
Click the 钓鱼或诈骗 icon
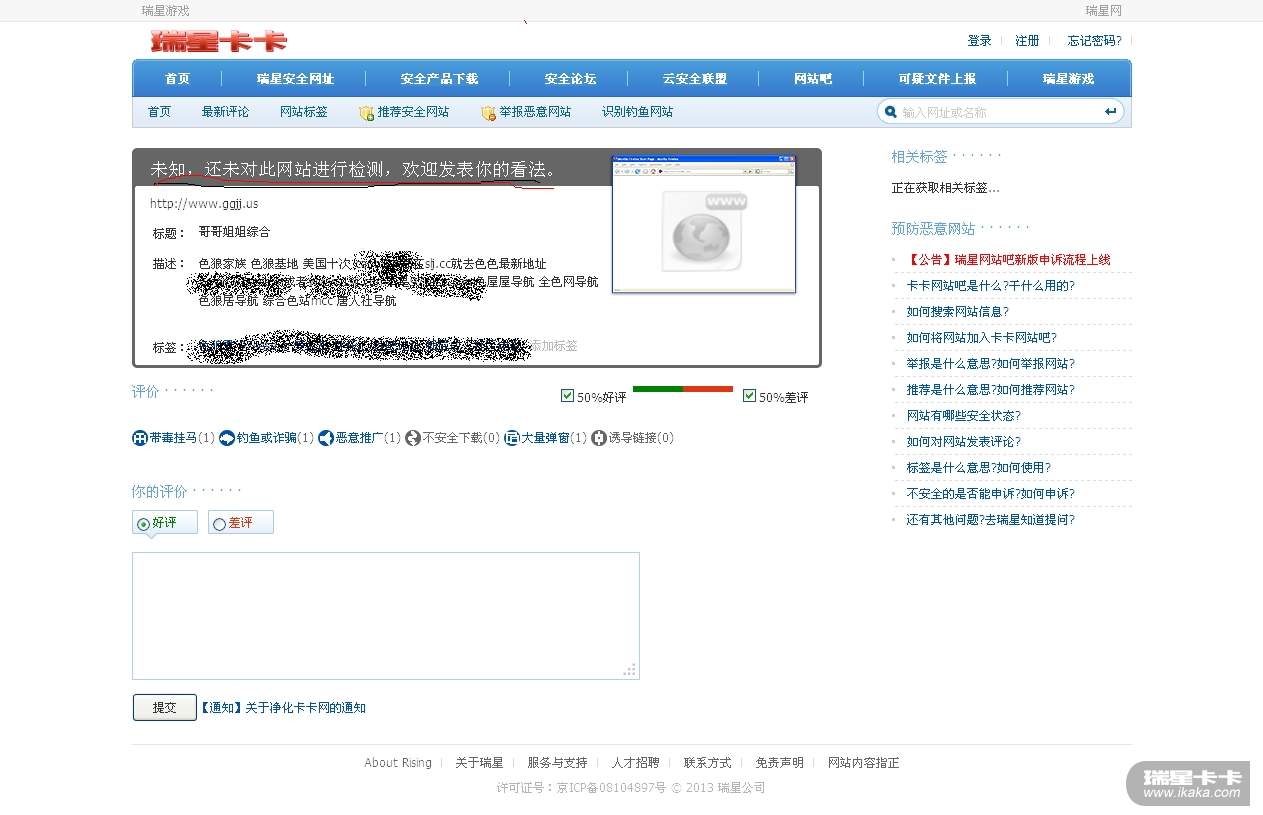click(x=227, y=438)
